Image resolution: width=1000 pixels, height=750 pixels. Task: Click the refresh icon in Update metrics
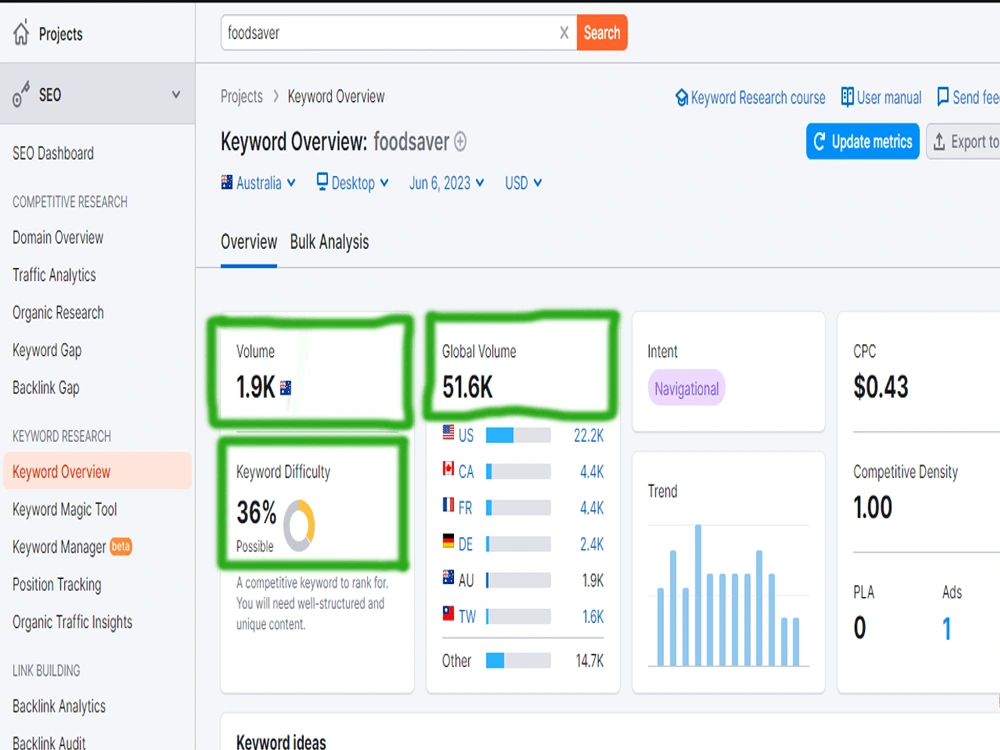820,141
